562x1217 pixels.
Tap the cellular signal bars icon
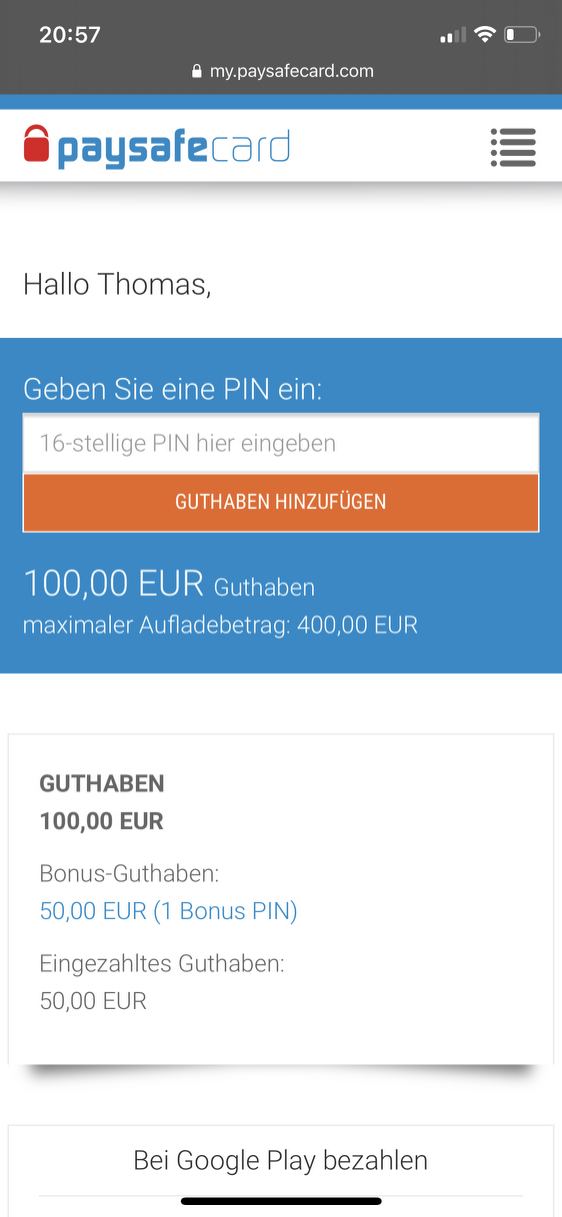(453, 36)
